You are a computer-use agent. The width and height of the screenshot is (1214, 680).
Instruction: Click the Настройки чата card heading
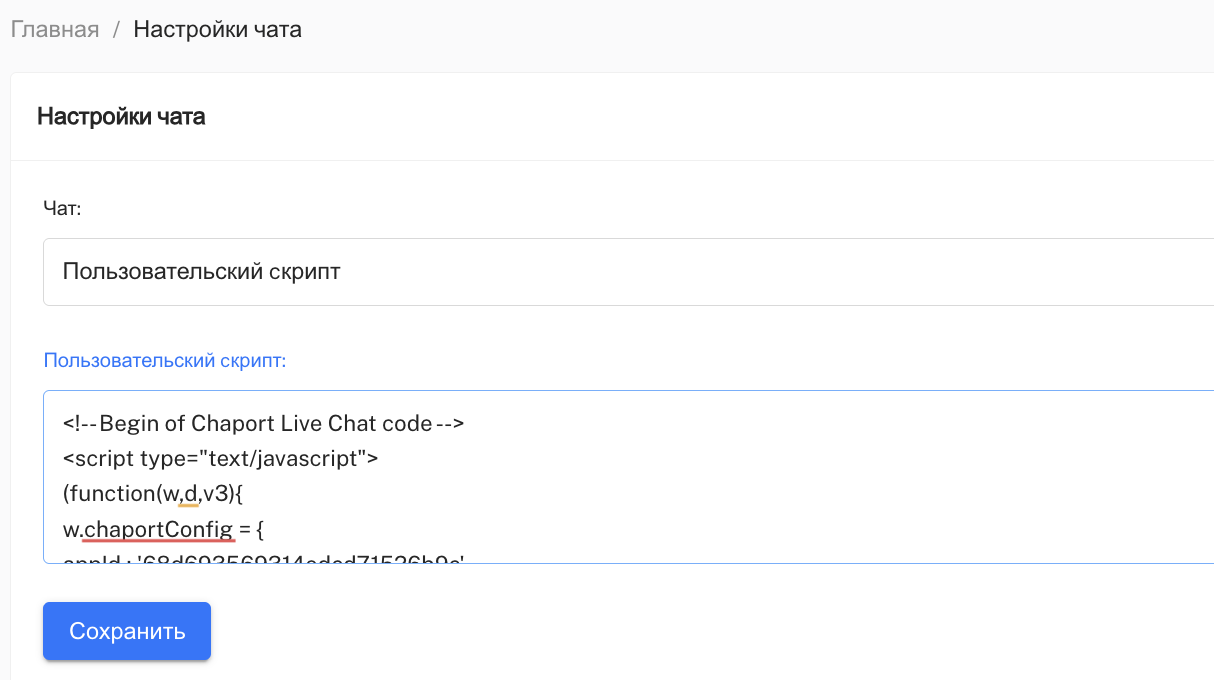click(x=121, y=116)
